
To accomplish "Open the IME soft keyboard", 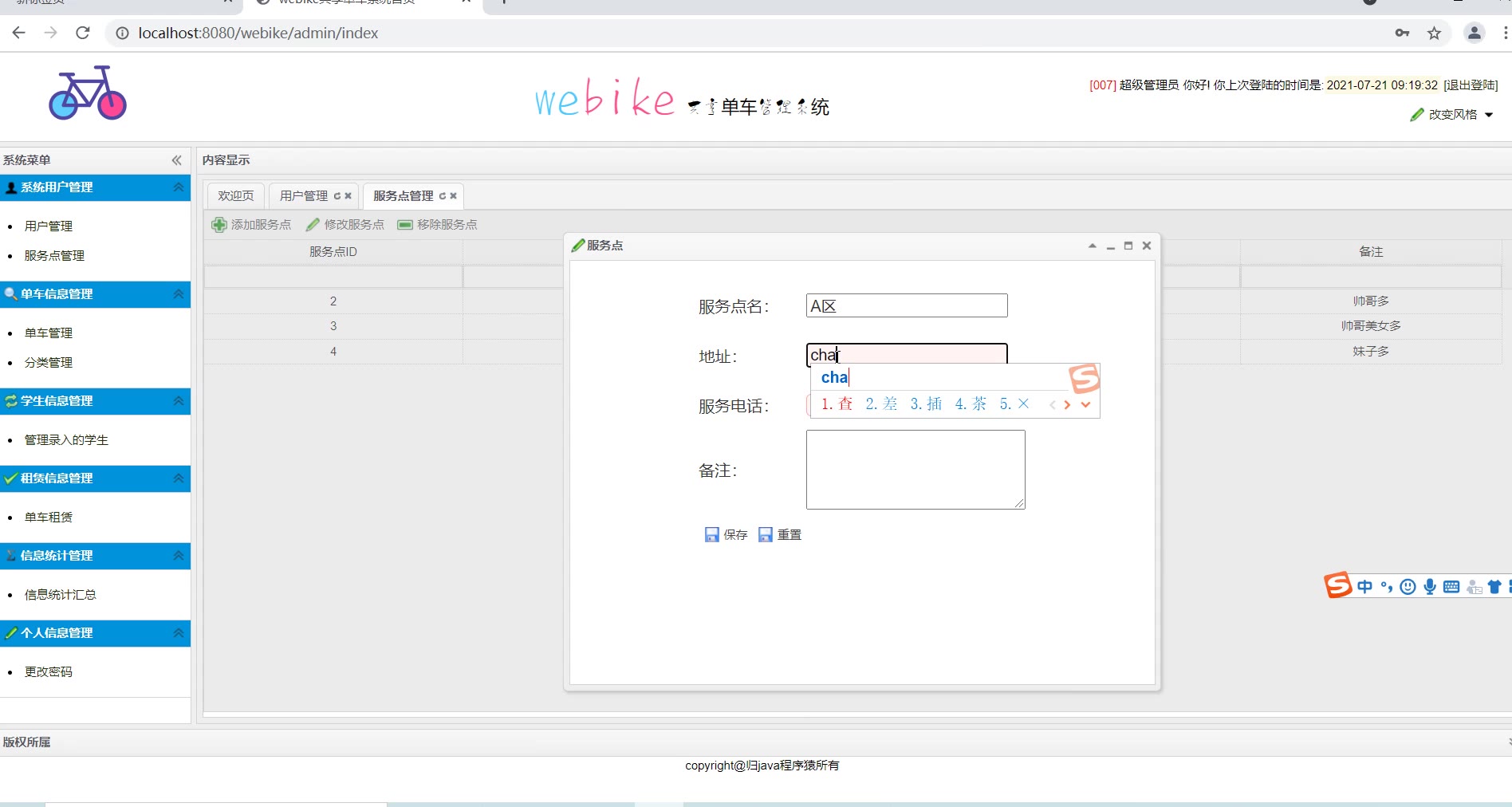I will click(1451, 587).
